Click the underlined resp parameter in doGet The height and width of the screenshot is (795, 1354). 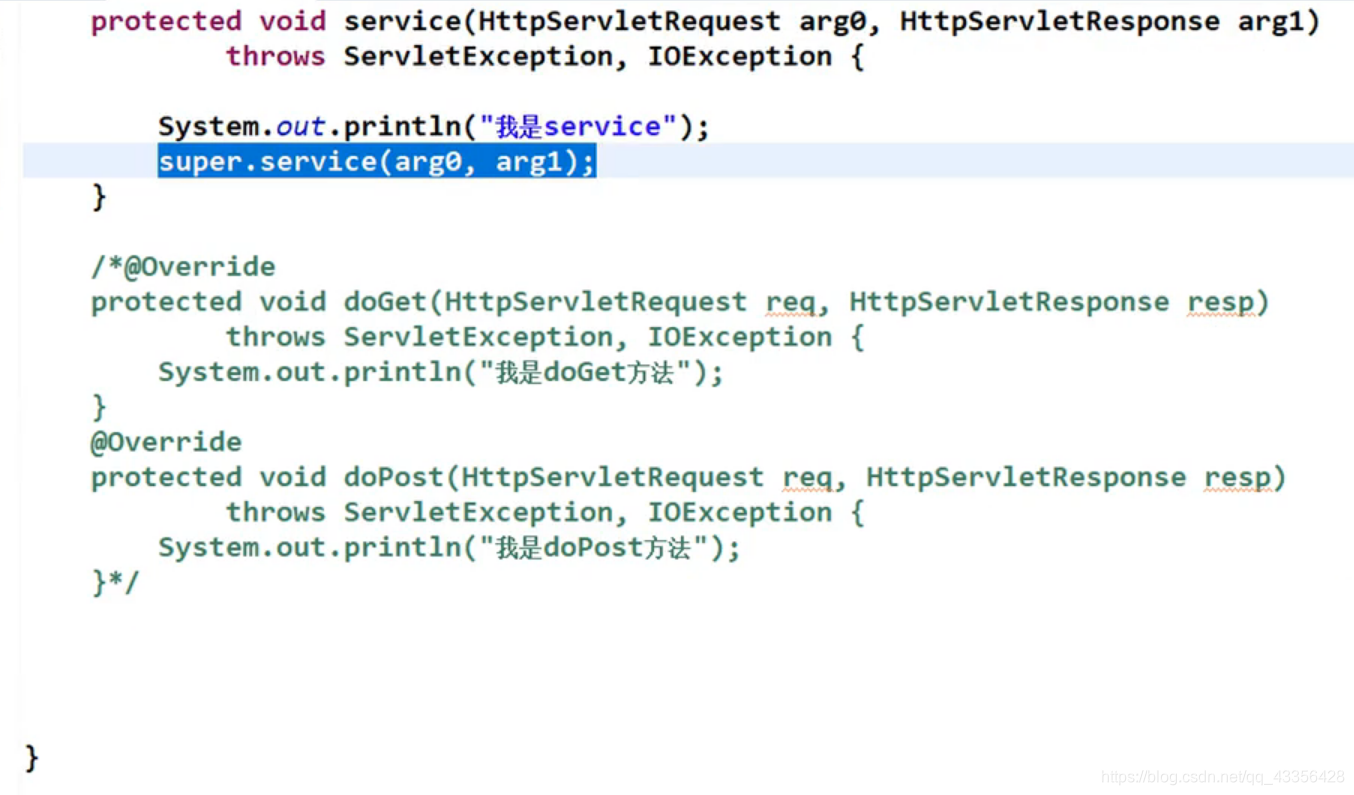(x=1219, y=302)
